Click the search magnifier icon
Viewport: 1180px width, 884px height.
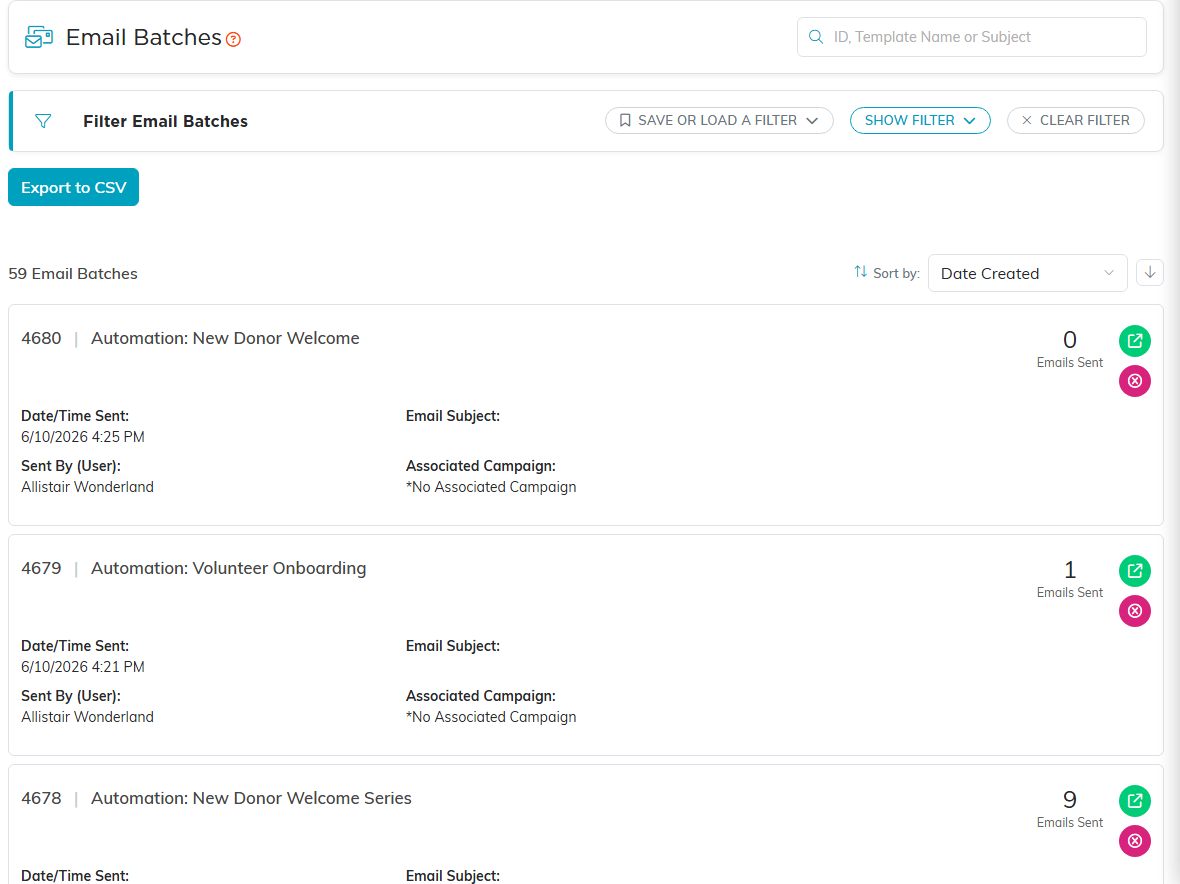[x=816, y=37]
